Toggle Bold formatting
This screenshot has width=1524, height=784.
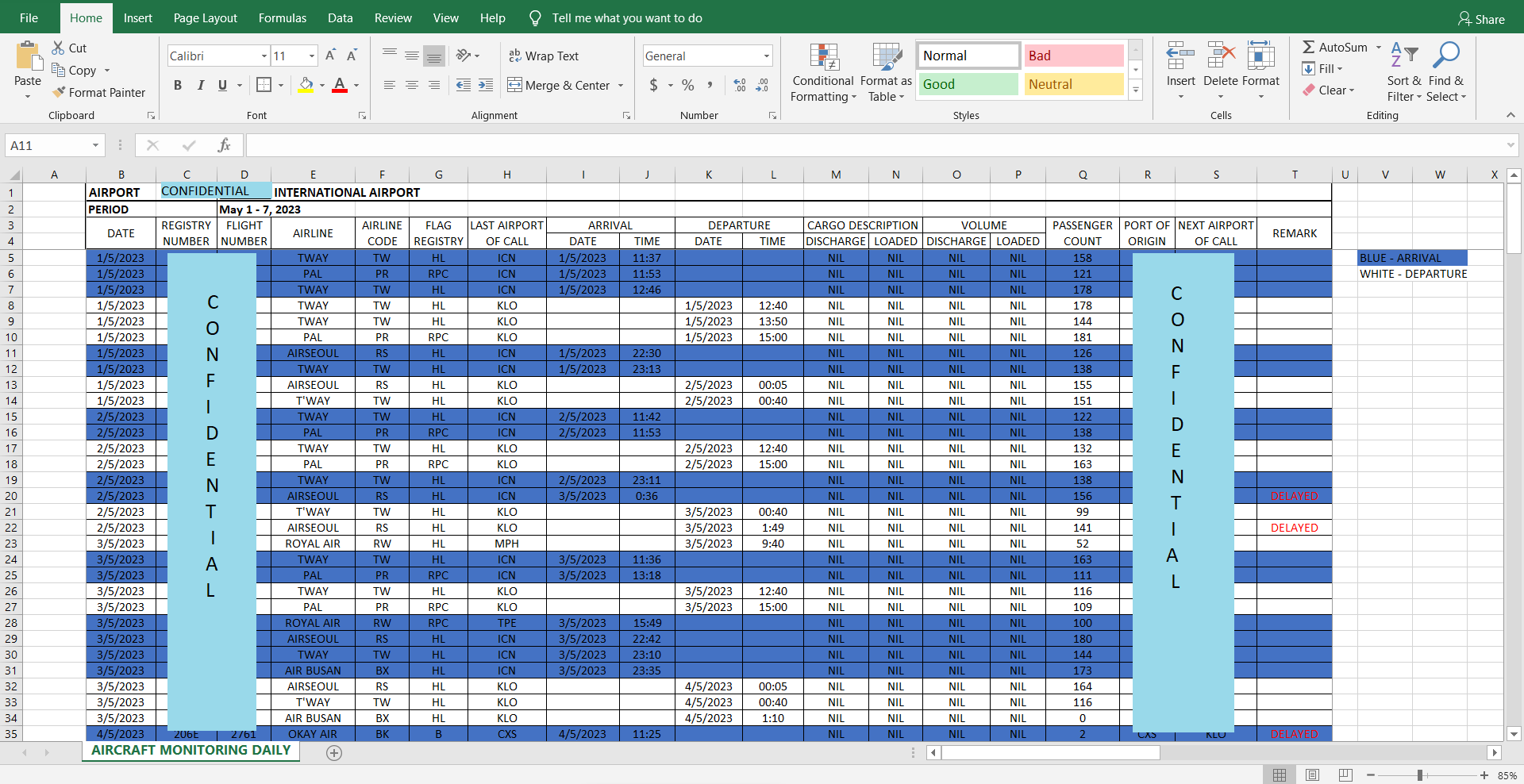click(178, 85)
